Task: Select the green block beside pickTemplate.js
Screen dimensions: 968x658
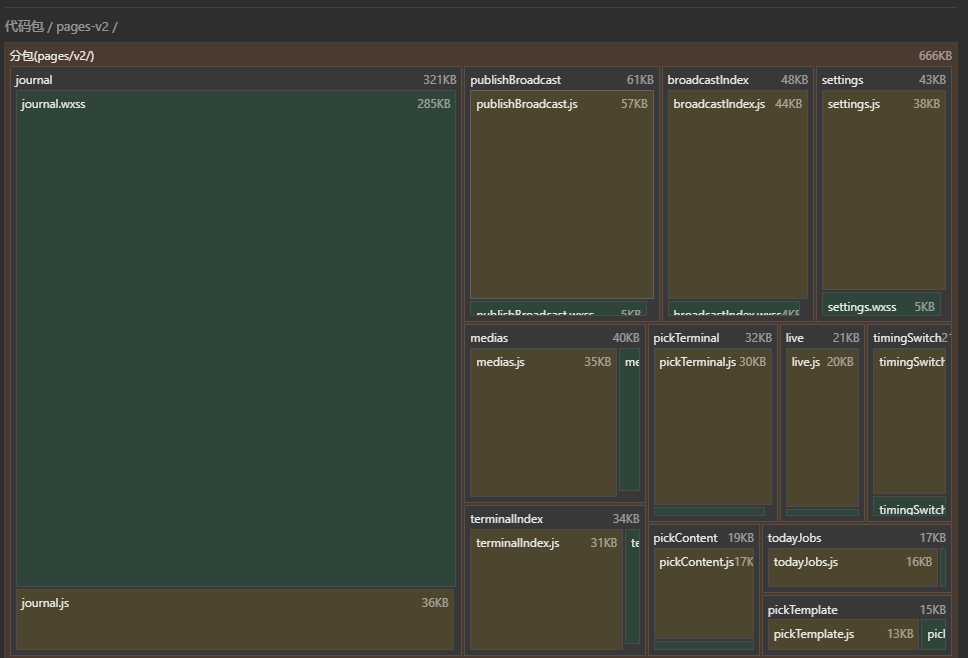Action: click(934, 635)
